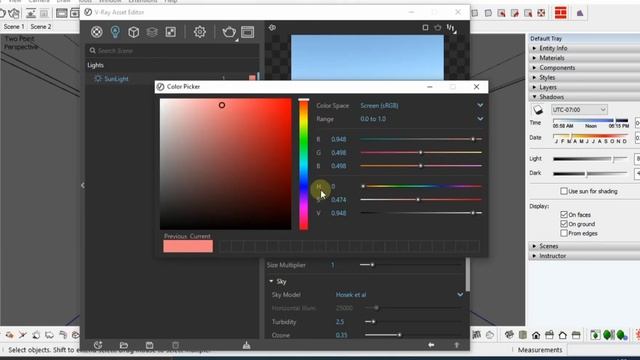Click the R red channel slider
The height and width of the screenshot is (360, 640).
tap(421, 139)
